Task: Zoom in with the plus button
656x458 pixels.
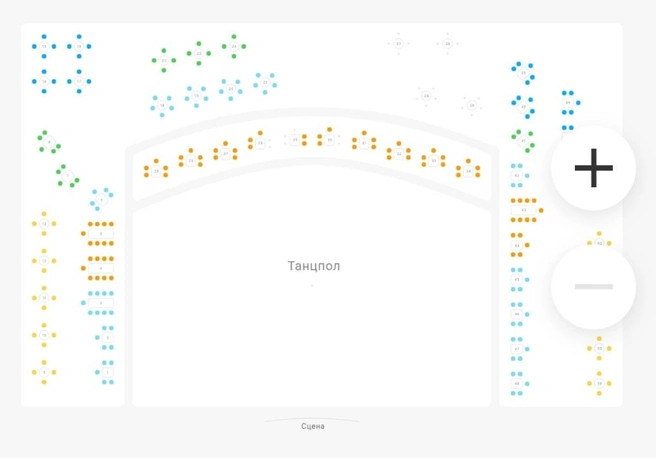Action: [x=593, y=168]
